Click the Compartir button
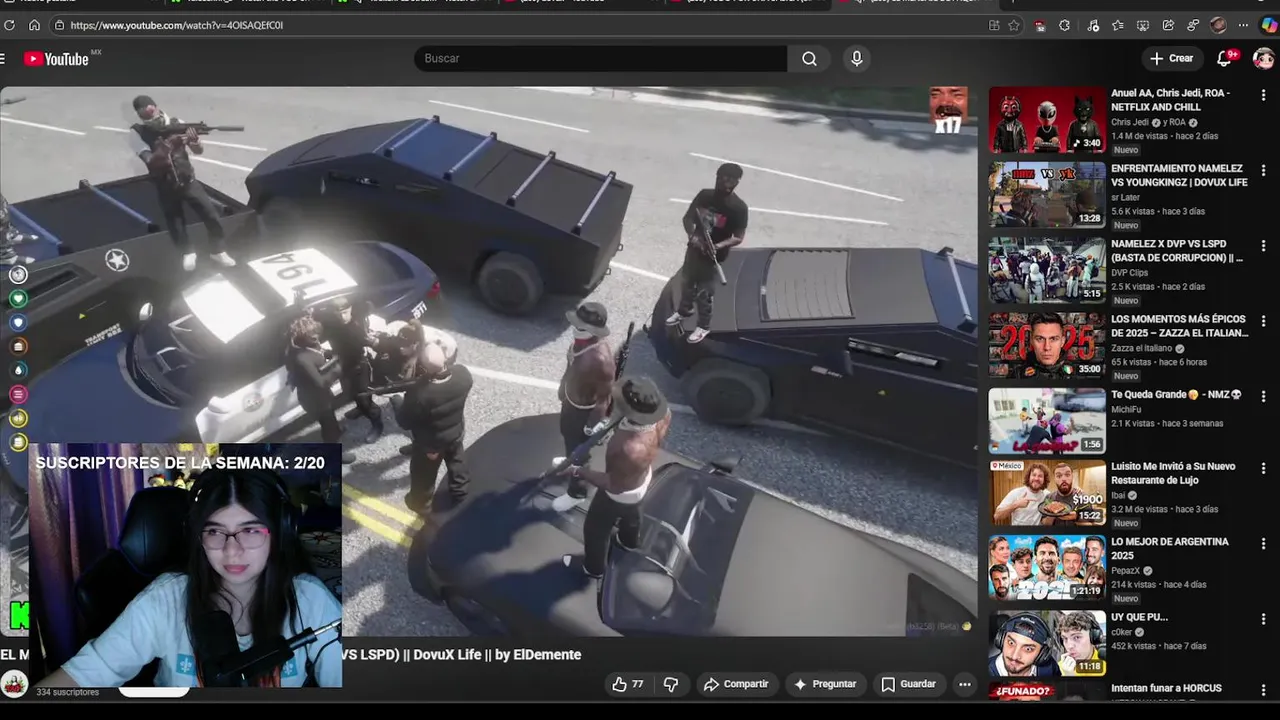This screenshot has height=720, width=1280. tap(736, 684)
